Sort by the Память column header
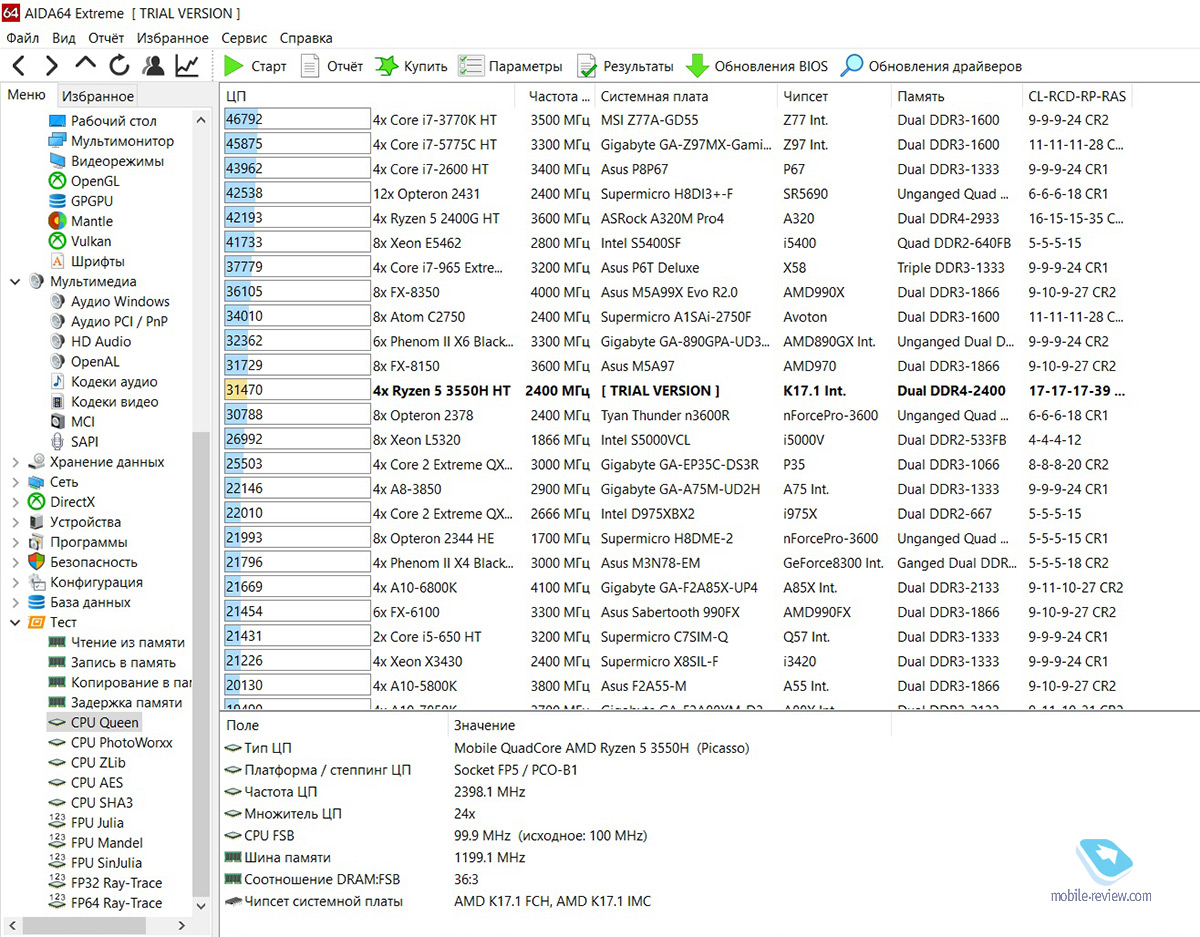Image resolution: width=1200 pixels, height=937 pixels. tap(955, 96)
